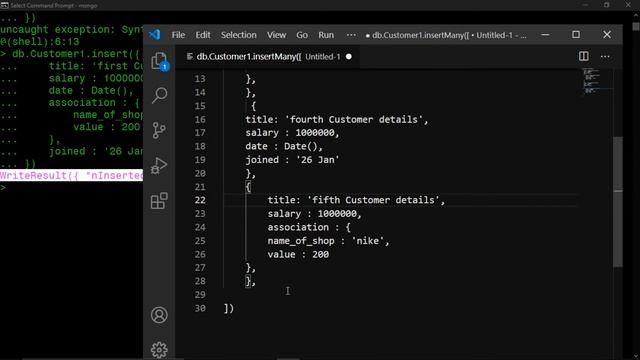Image resolution: width=640 pixels, height=360 pixels.
Task: Click the "joined : '26 Jan'" line 19
Action: pos(292,160)
